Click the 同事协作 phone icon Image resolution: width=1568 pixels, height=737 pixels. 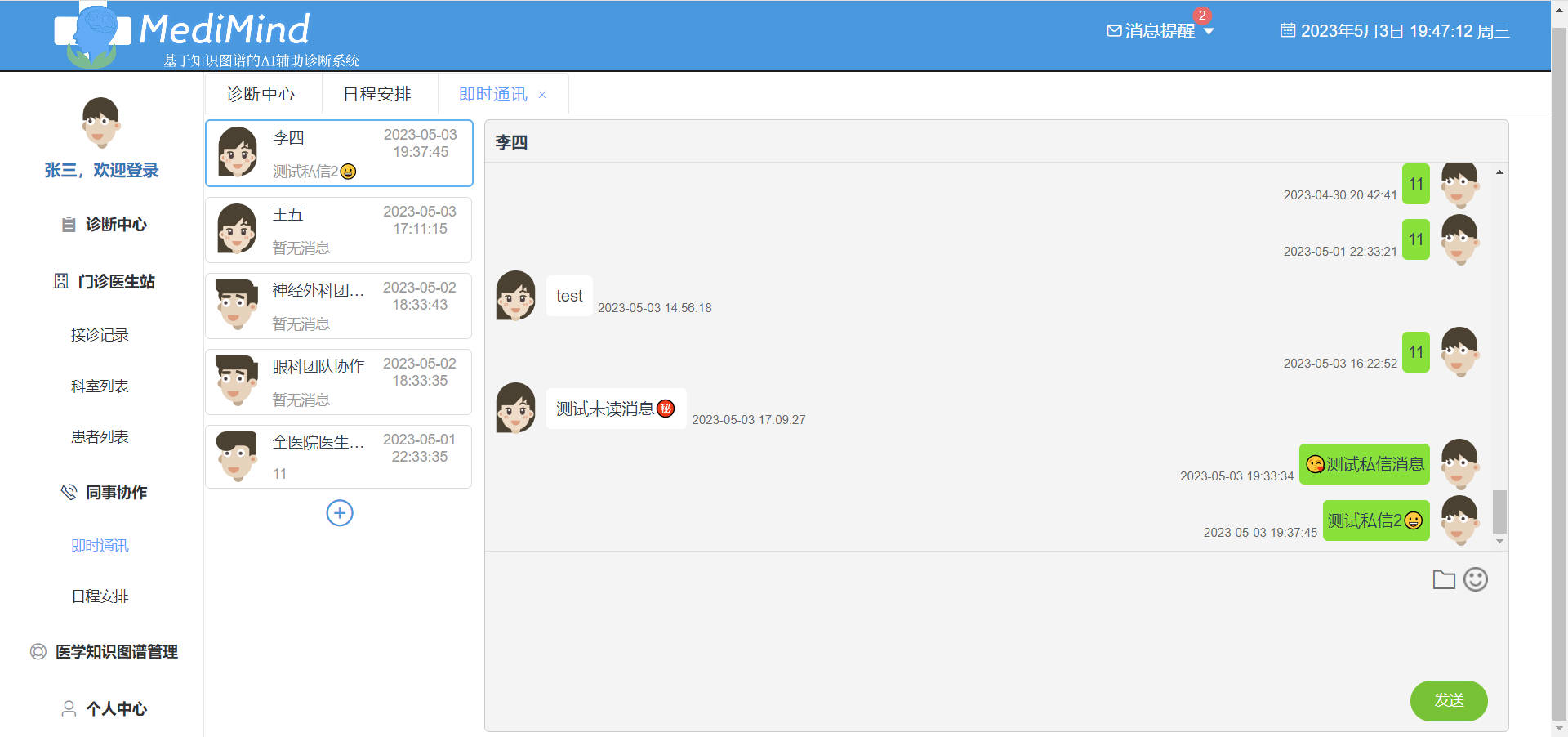click(x=68, y=492)
